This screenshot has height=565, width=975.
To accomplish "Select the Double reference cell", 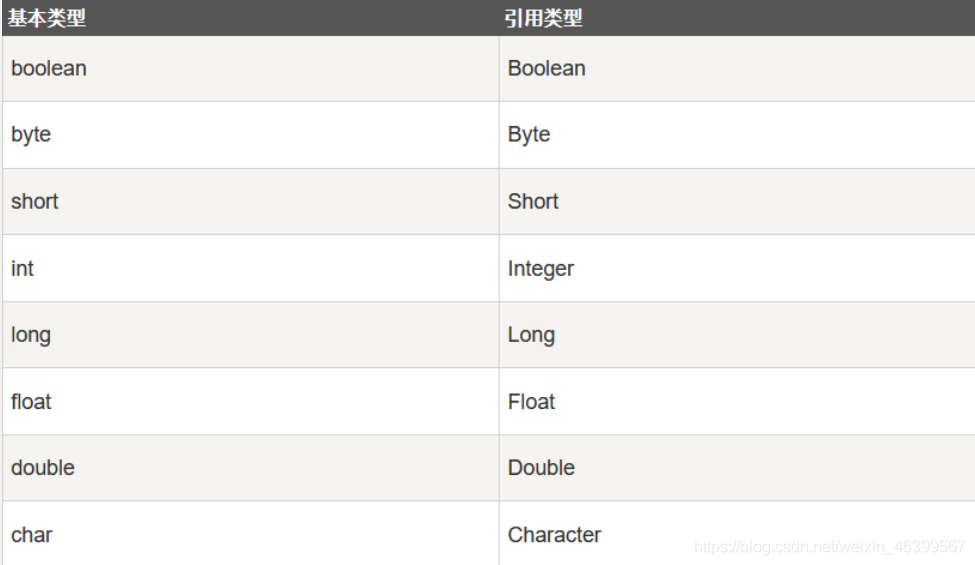I will click(x=737, y=468).
